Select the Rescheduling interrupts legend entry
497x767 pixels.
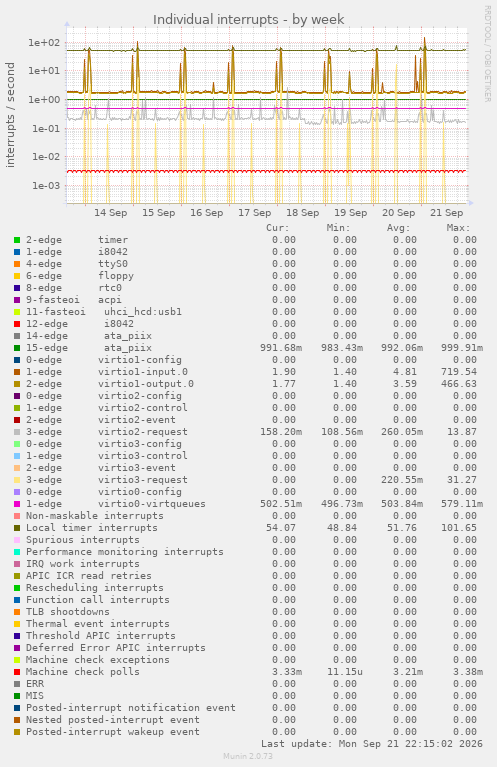[94, 588]
